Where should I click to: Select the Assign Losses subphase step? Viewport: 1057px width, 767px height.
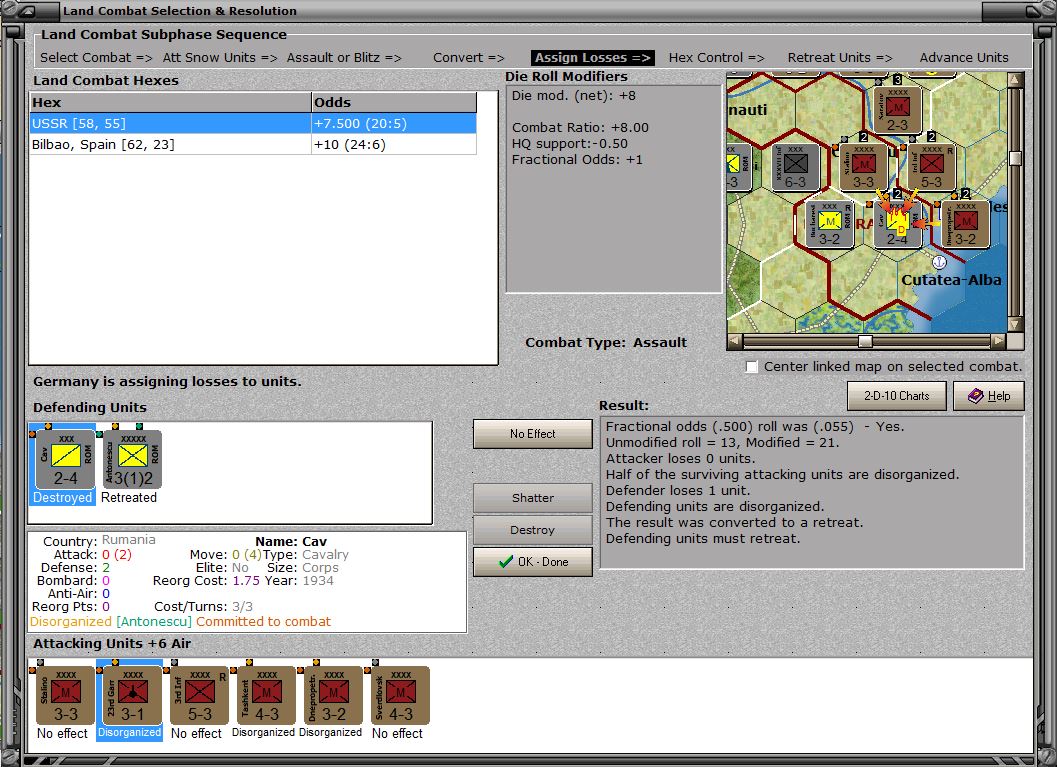tap(593, 57)
